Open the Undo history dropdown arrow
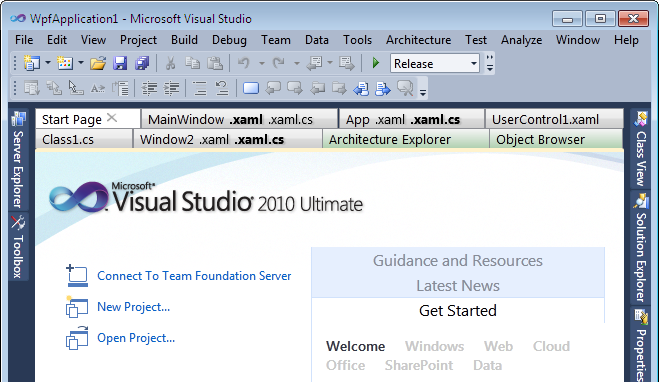Image resolution: width=659 pixels, height=382 pixels. [x=261, y=63]
